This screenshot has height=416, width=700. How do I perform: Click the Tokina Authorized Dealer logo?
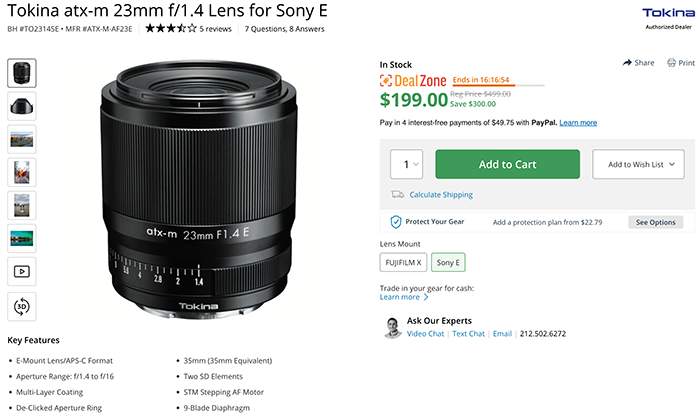point(668,18)
